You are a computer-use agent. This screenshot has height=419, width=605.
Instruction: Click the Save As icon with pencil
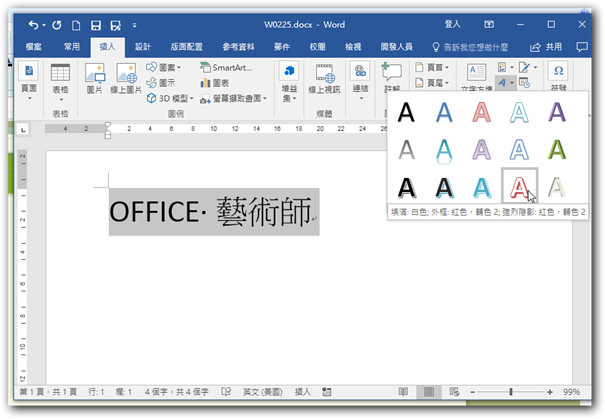pos(115,25)
